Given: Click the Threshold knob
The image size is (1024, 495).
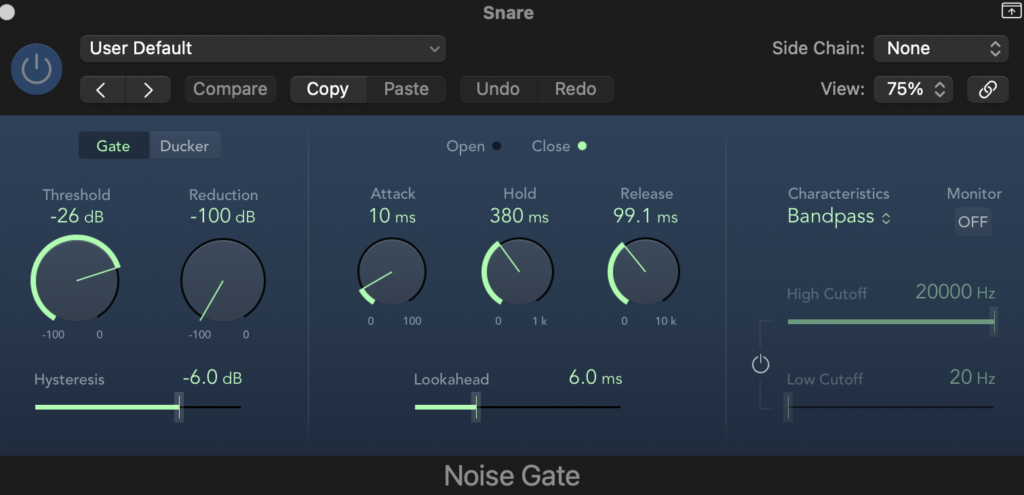Looking at the screenshot, I should point(76,280).
